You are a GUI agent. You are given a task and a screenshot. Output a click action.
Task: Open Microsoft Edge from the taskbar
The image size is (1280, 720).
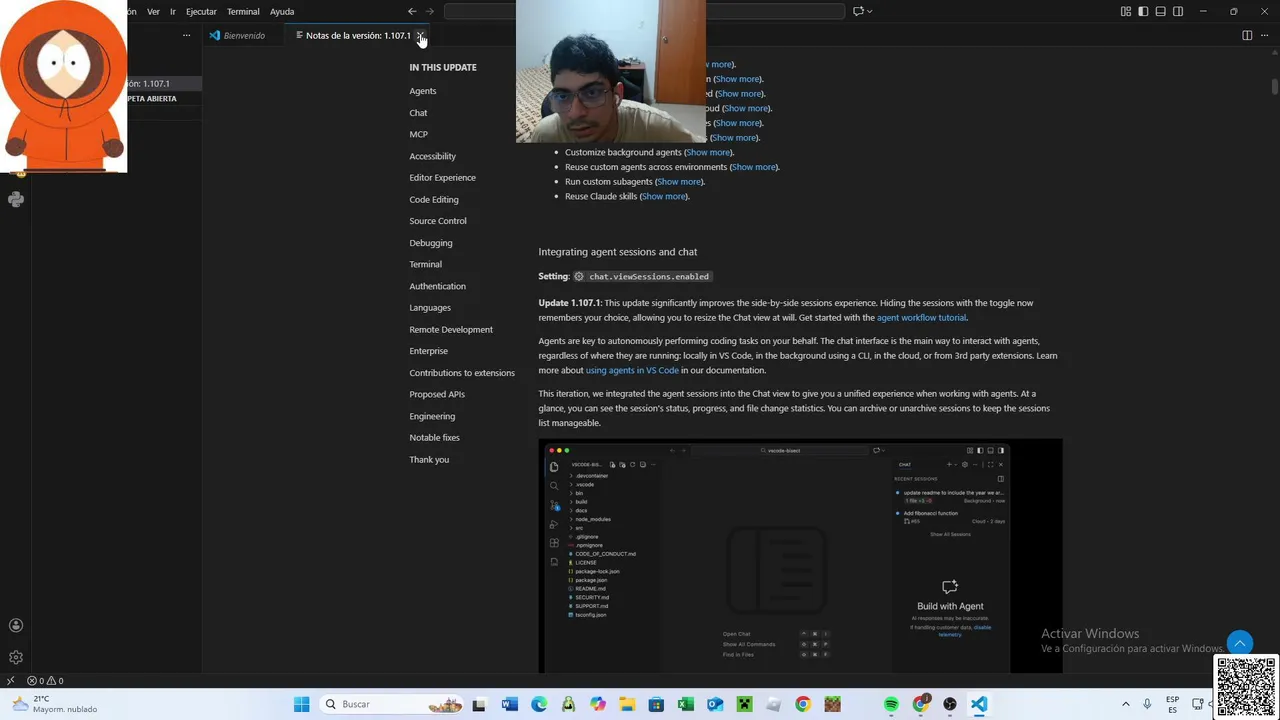(539, 704)
